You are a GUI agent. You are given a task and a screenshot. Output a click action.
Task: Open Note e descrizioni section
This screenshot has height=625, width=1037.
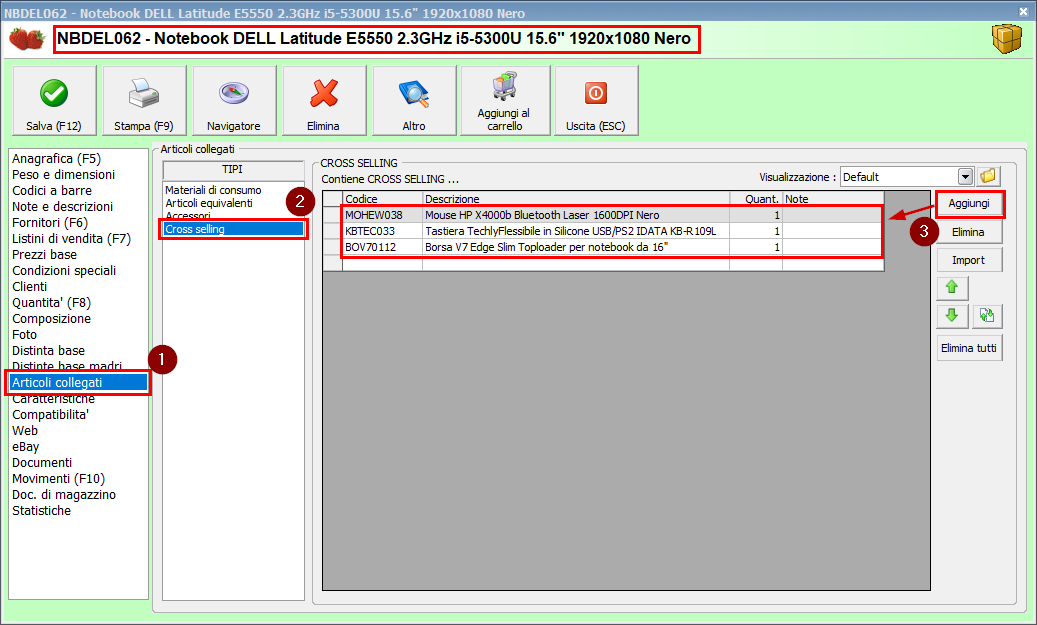pos(62,206)
